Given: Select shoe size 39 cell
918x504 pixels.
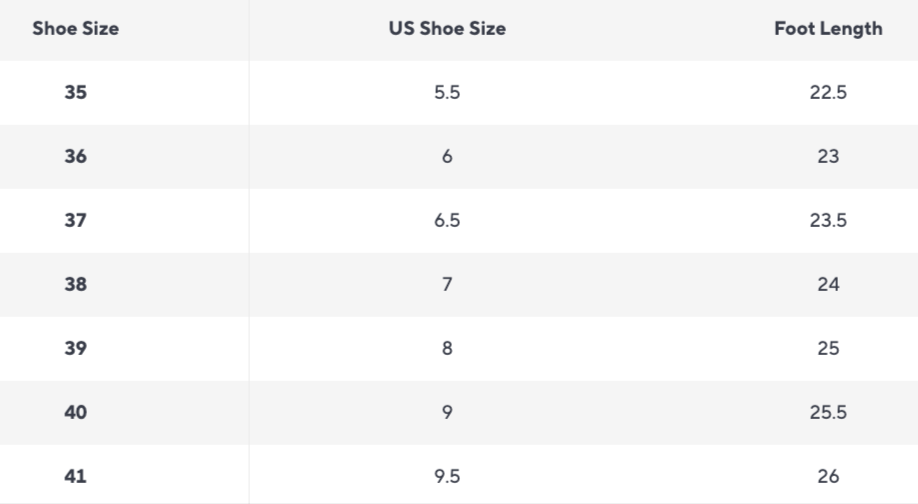Looking at the screenshot, I should tap(75, 349).
